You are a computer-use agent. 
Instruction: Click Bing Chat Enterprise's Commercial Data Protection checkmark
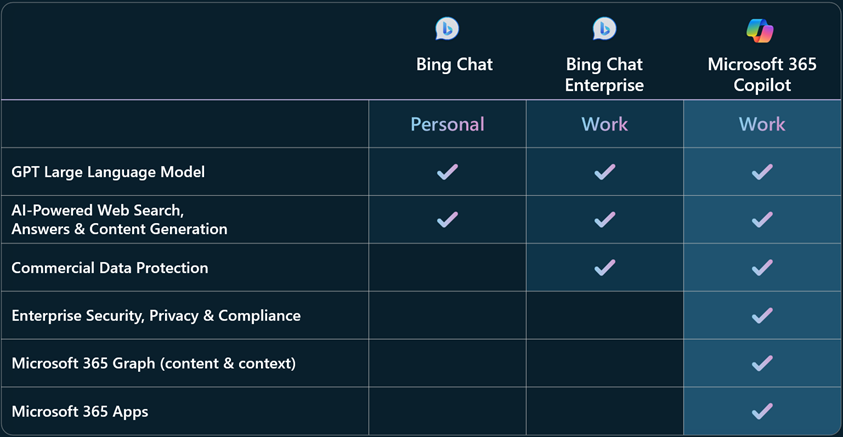[605, 268]
